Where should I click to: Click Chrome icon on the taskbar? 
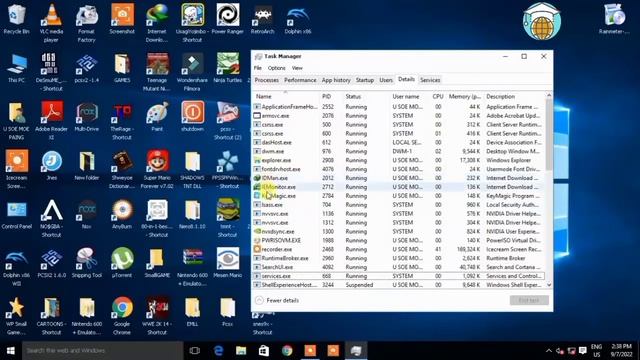tap(287, 351)
